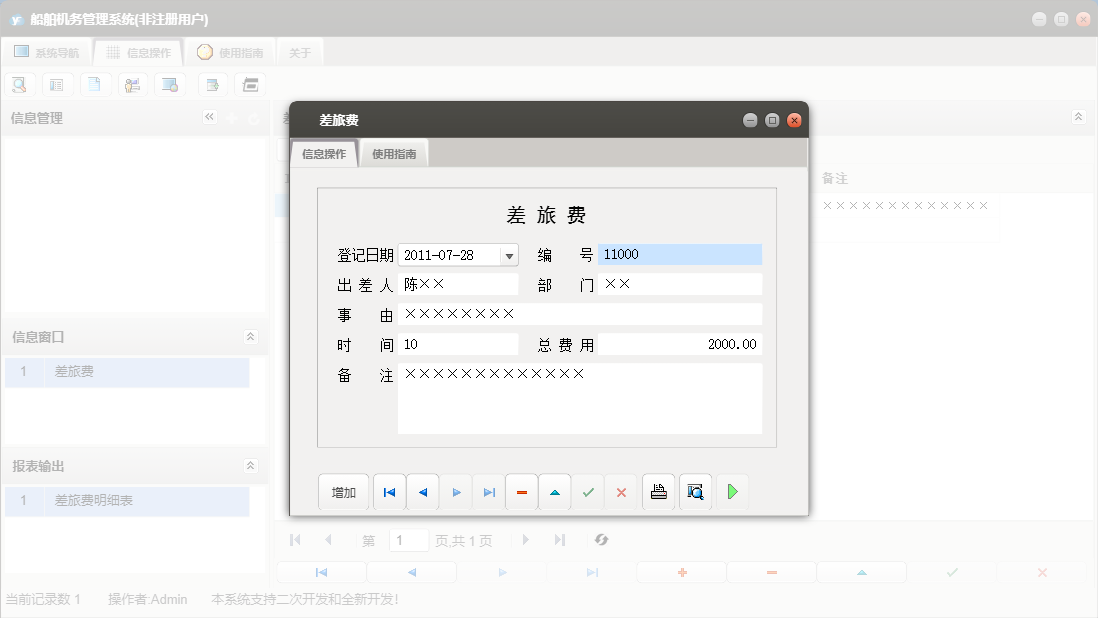Image resolution: width=1098 pixels, height=618 pixels.
Task: Open the 登记日期 date dropdown
Action: [x=509, y=254]
